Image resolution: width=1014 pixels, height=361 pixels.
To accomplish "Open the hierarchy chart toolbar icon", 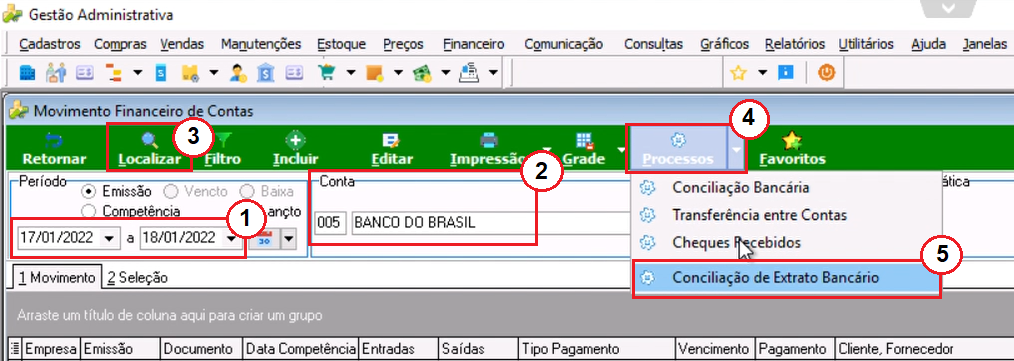I will coord(114,72).
